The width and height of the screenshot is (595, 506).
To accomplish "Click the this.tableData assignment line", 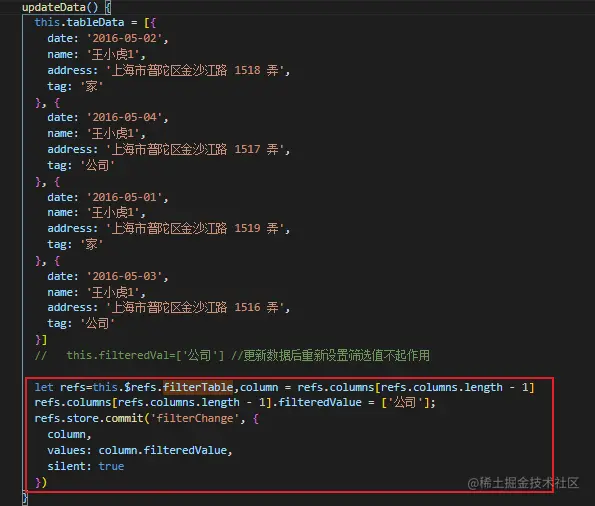I will [x=95, y=22].
